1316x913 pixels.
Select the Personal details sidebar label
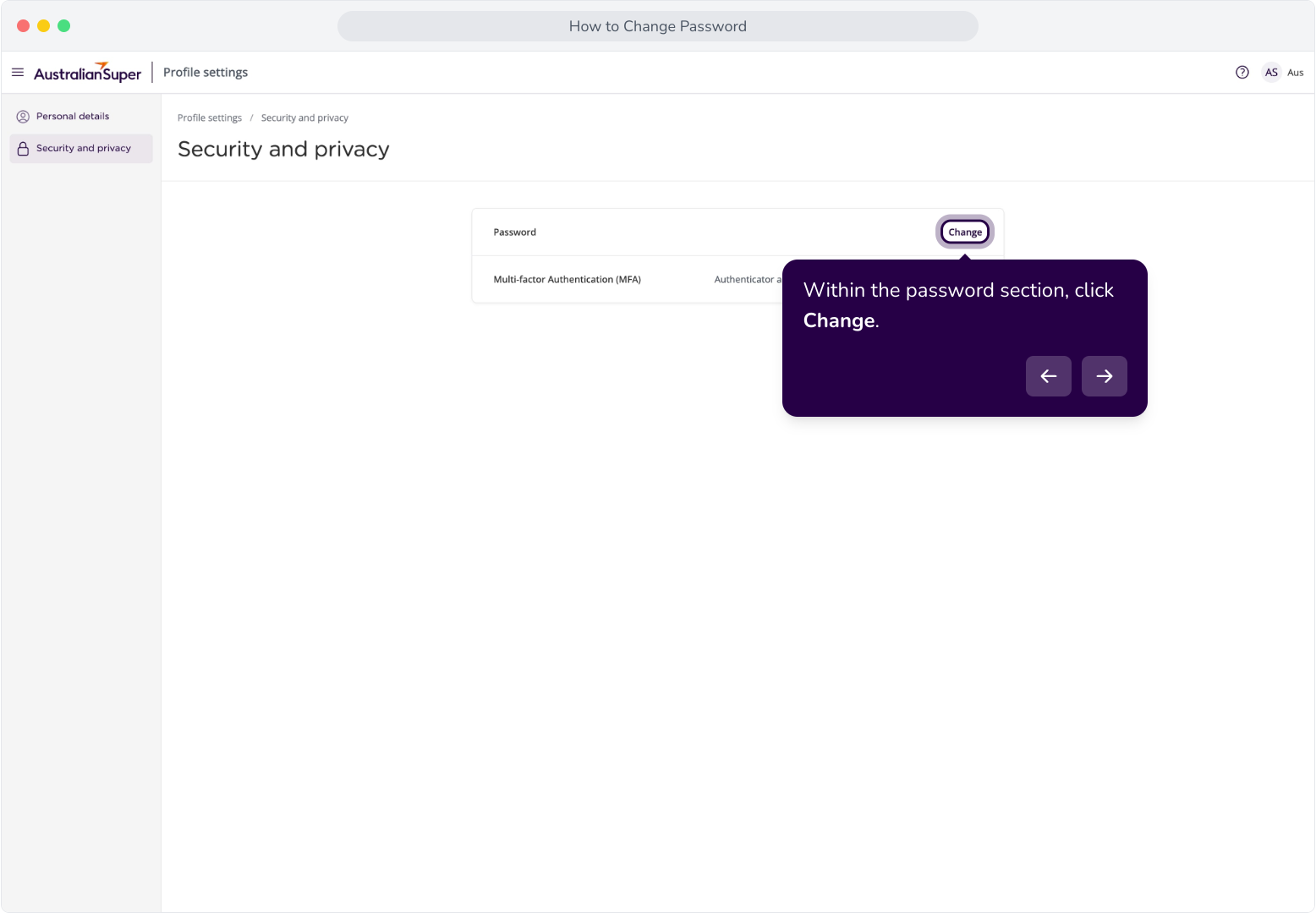tap(73, 117)
